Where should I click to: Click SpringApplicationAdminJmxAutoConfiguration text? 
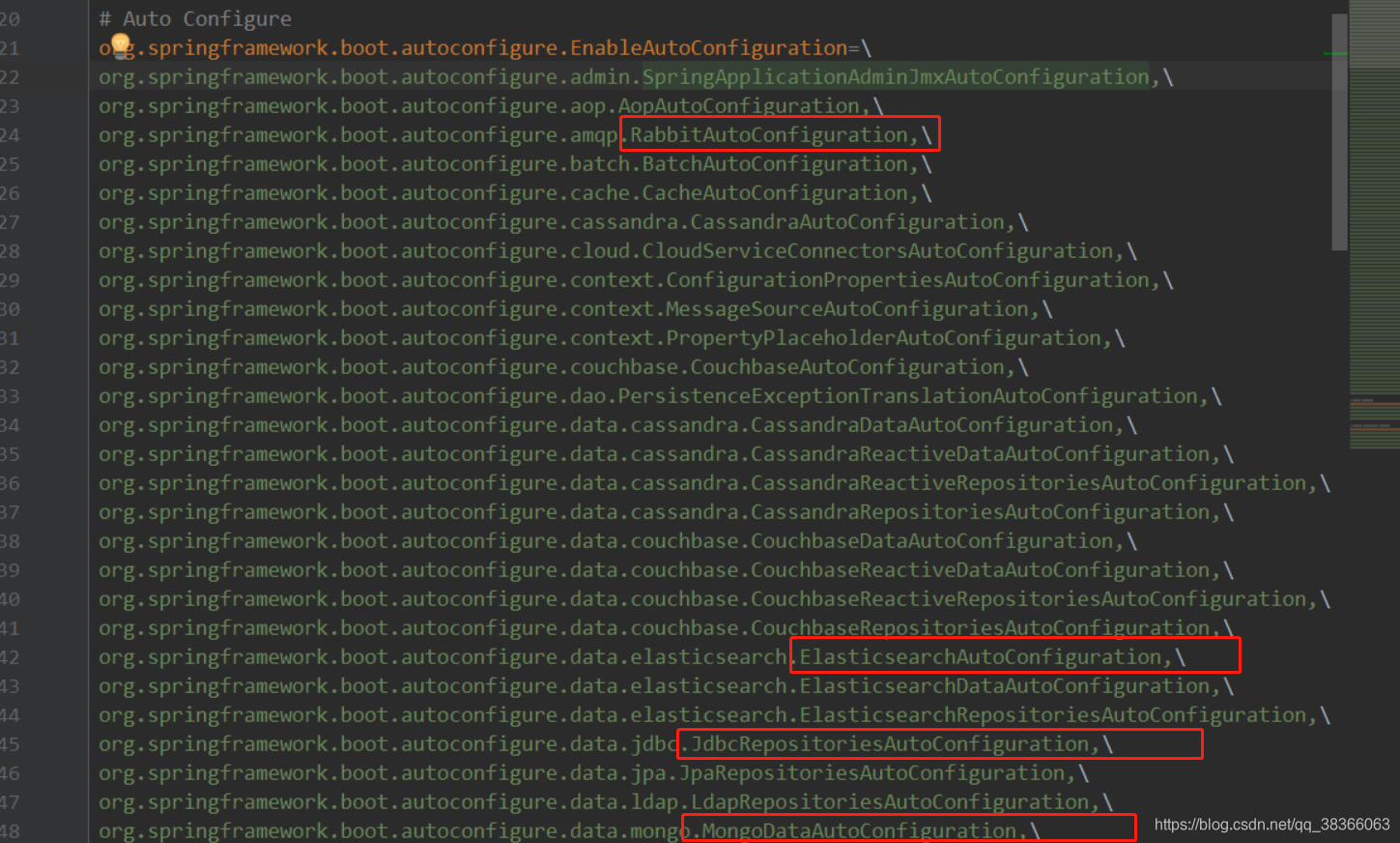click(896, 76)
